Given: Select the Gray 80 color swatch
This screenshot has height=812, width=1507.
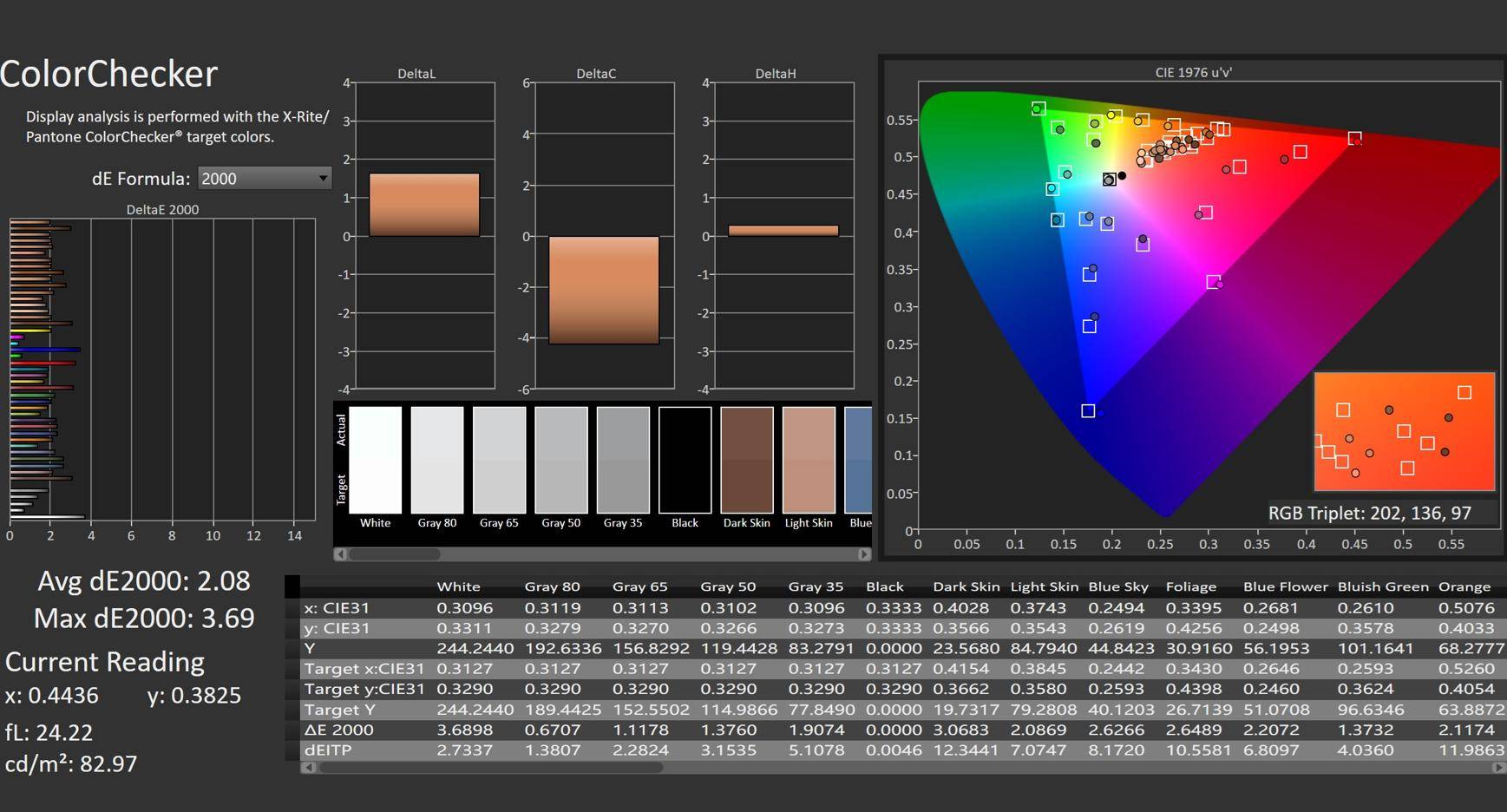Looking at the screenshot, I should [x=437, y=460].
